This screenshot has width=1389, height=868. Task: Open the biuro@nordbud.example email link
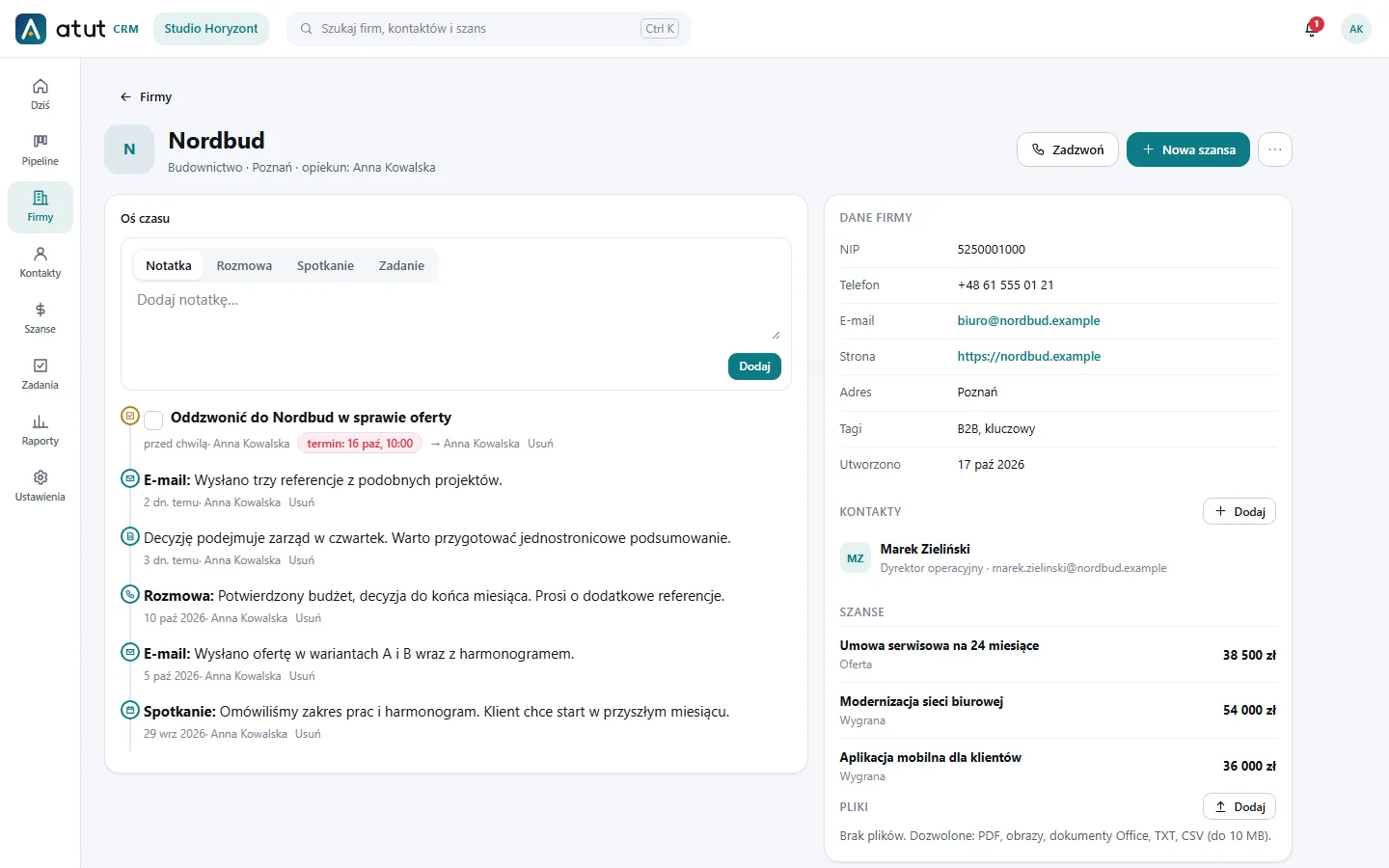coord(1028,320)
